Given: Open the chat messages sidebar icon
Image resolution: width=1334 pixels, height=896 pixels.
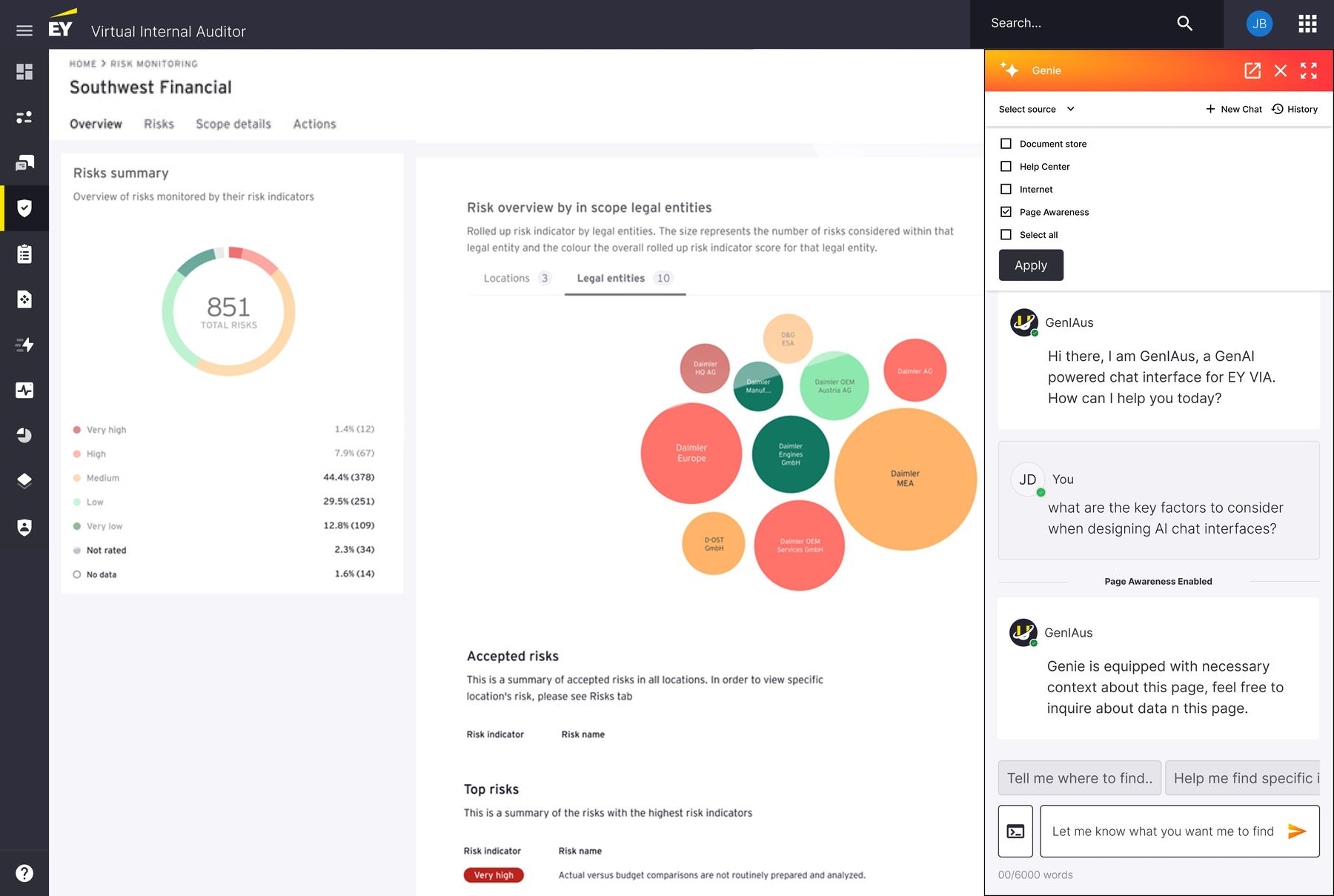Looking at the screenshot, I should tap(24, 163).
